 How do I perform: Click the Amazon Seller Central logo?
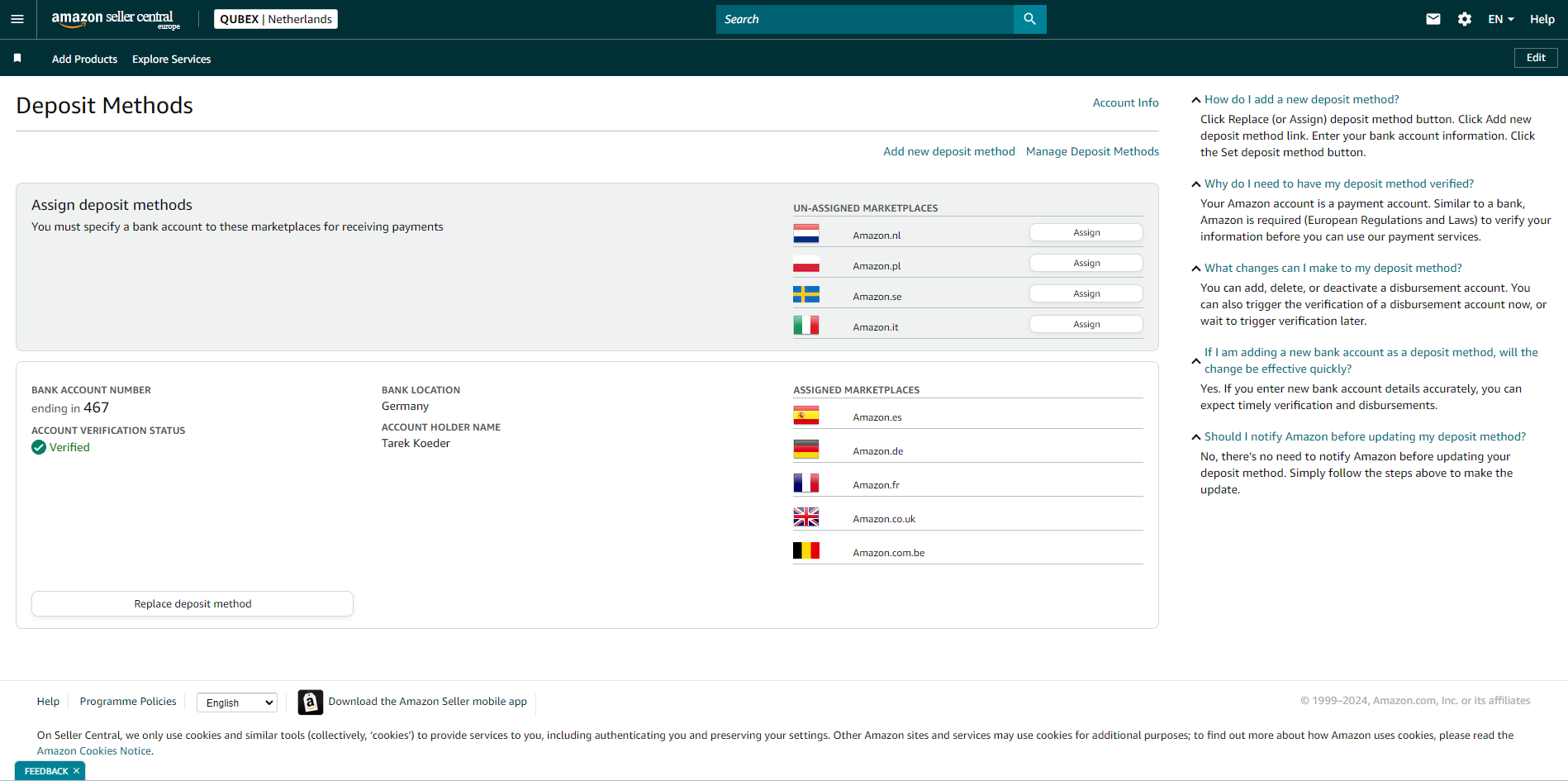coord(116,19)
